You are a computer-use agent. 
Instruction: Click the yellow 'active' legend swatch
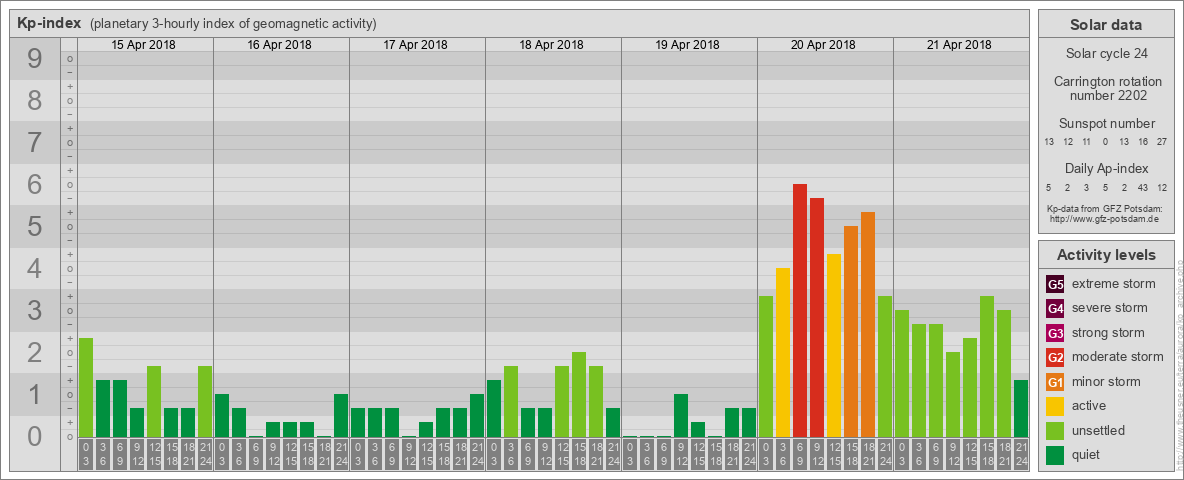point(1055,406)
